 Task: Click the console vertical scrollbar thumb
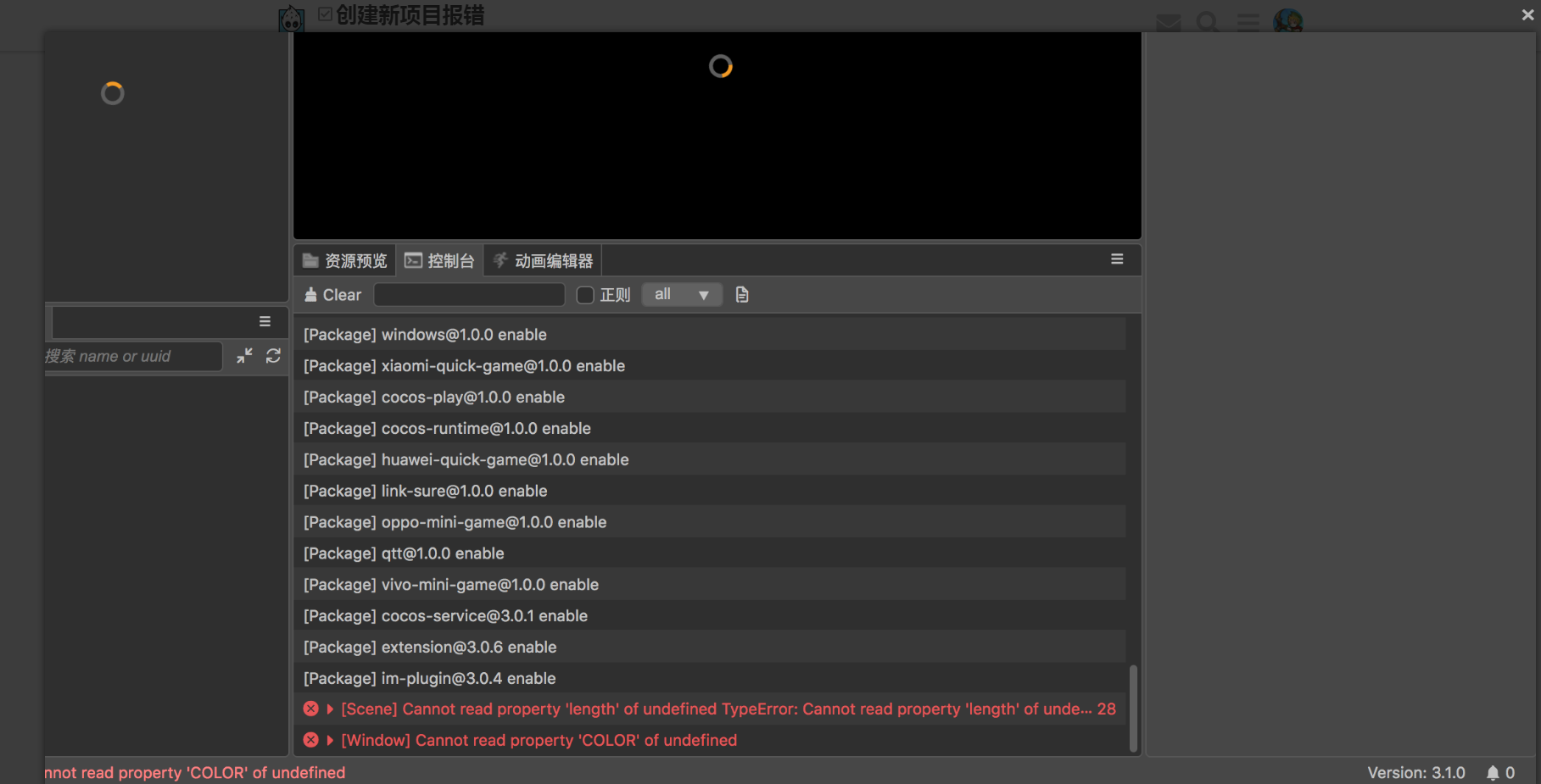click(x=1133, y=709)
